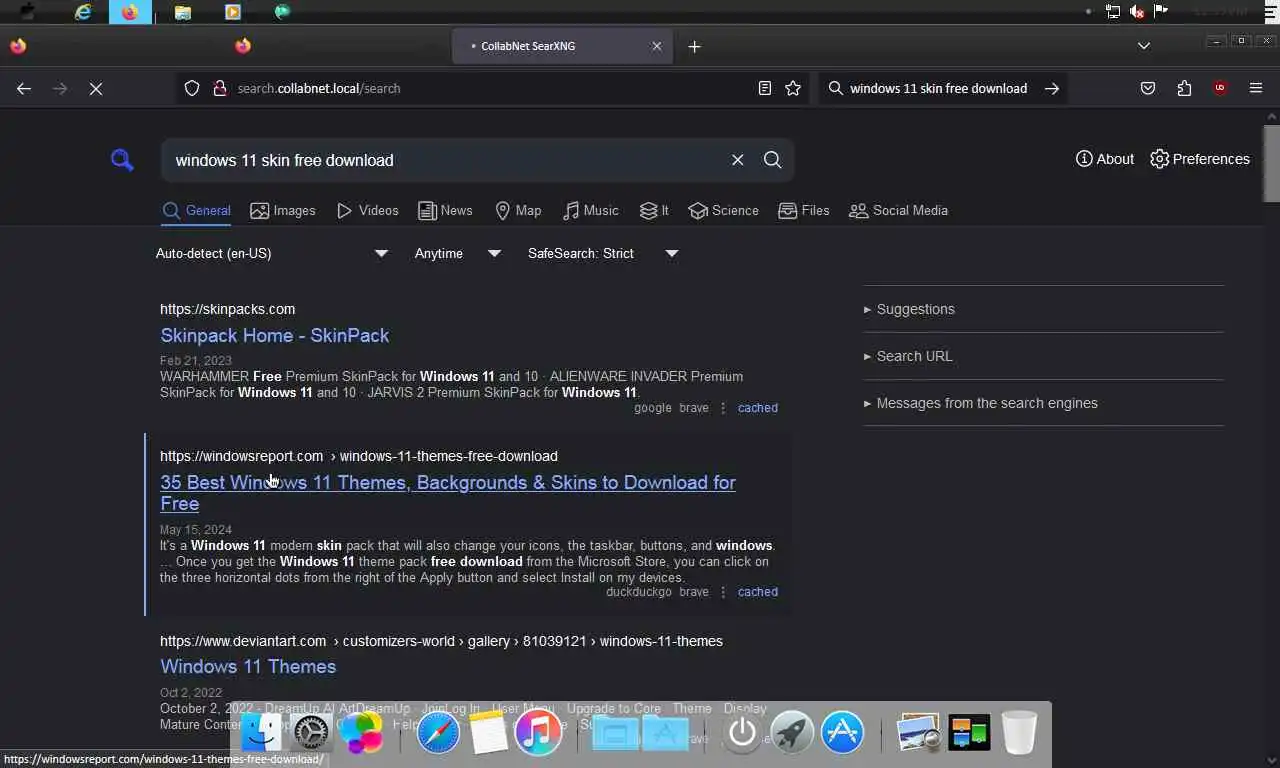Open System Preferences gear in dock
1280x768 pixels.
[311, 733]
